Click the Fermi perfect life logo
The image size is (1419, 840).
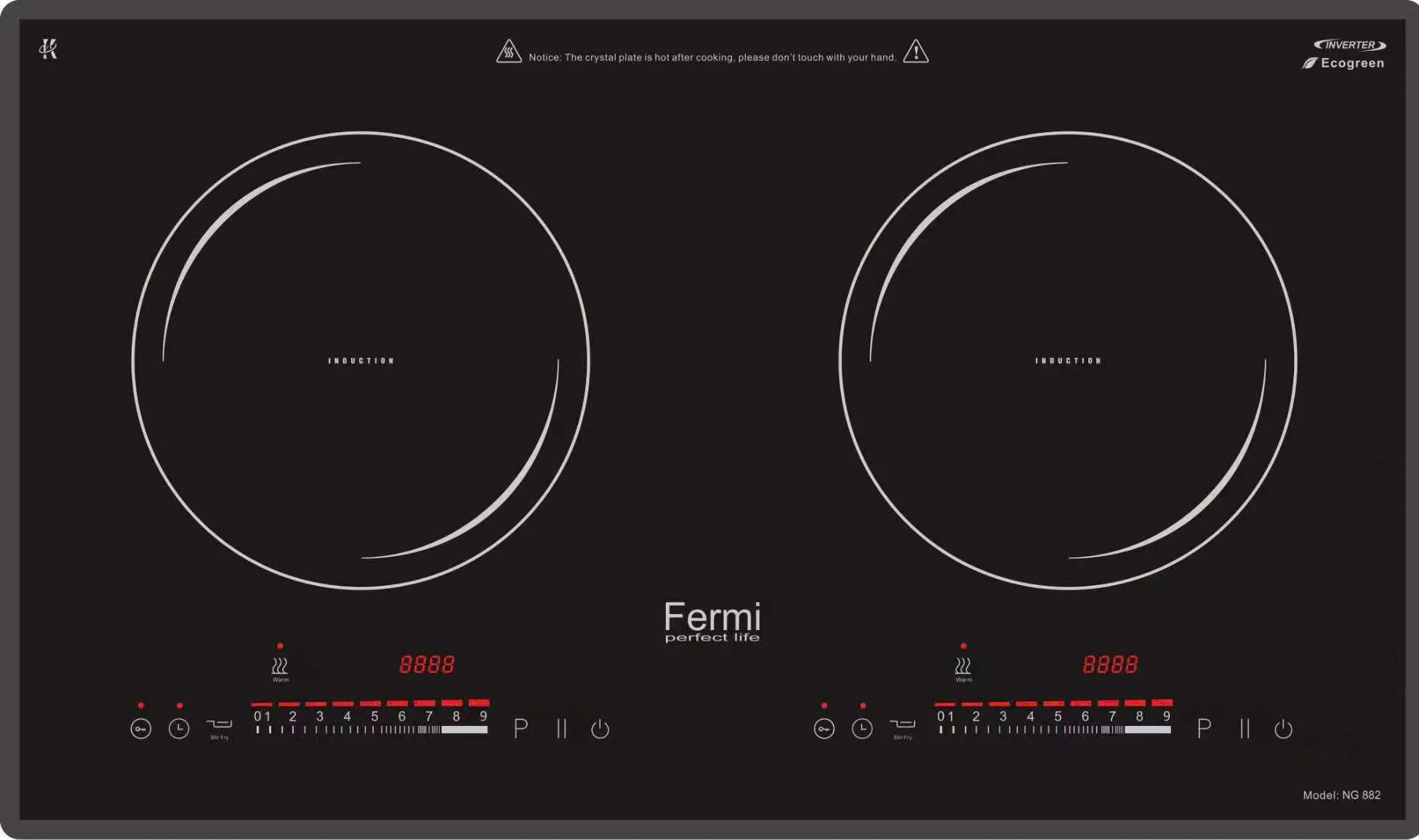712,622
